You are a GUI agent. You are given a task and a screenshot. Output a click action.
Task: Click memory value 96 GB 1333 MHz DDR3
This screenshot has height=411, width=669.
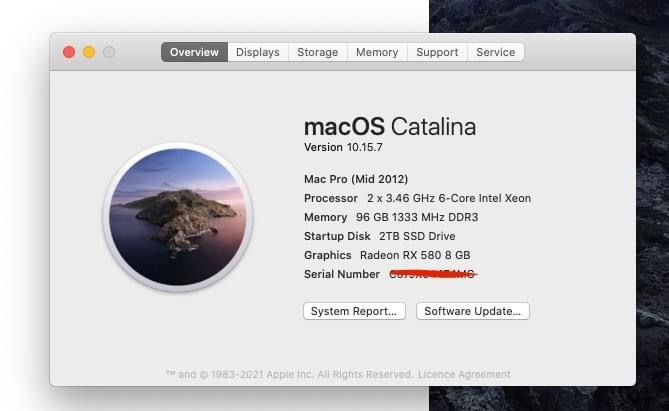[417, 217]
